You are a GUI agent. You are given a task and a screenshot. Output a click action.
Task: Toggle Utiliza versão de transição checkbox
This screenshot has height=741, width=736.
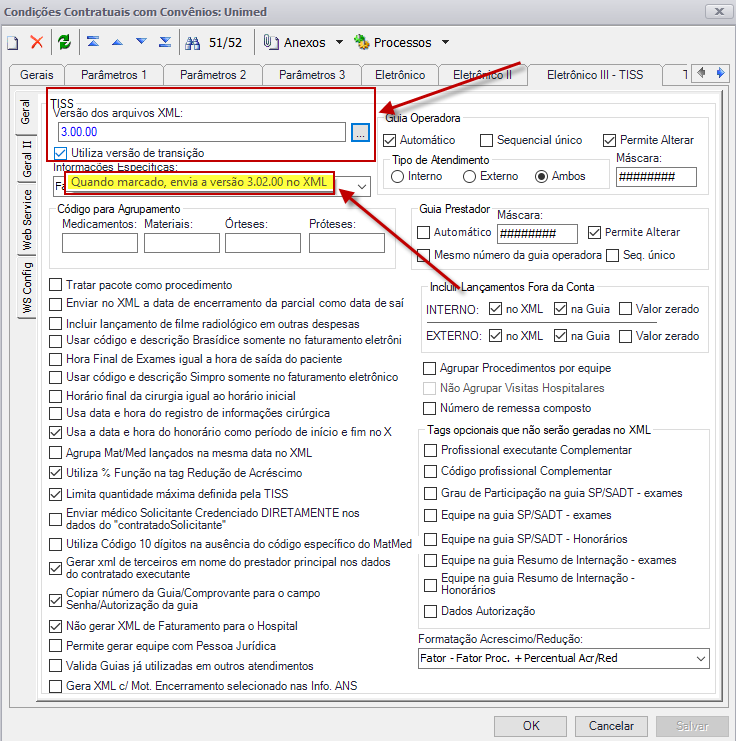[60, 153]
